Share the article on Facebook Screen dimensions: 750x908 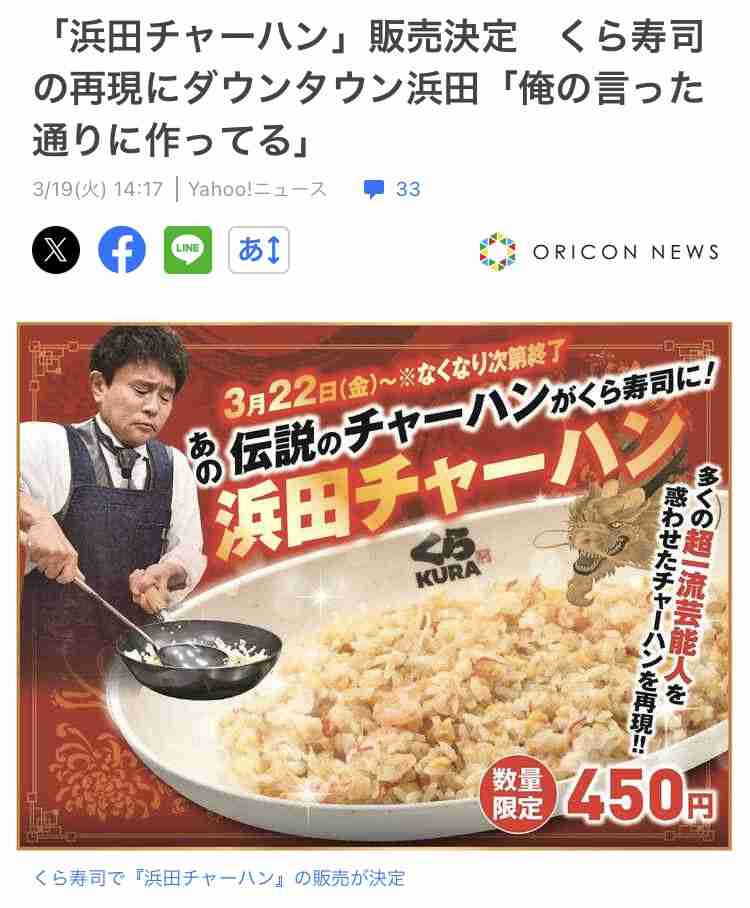click(x=122, y=250)
